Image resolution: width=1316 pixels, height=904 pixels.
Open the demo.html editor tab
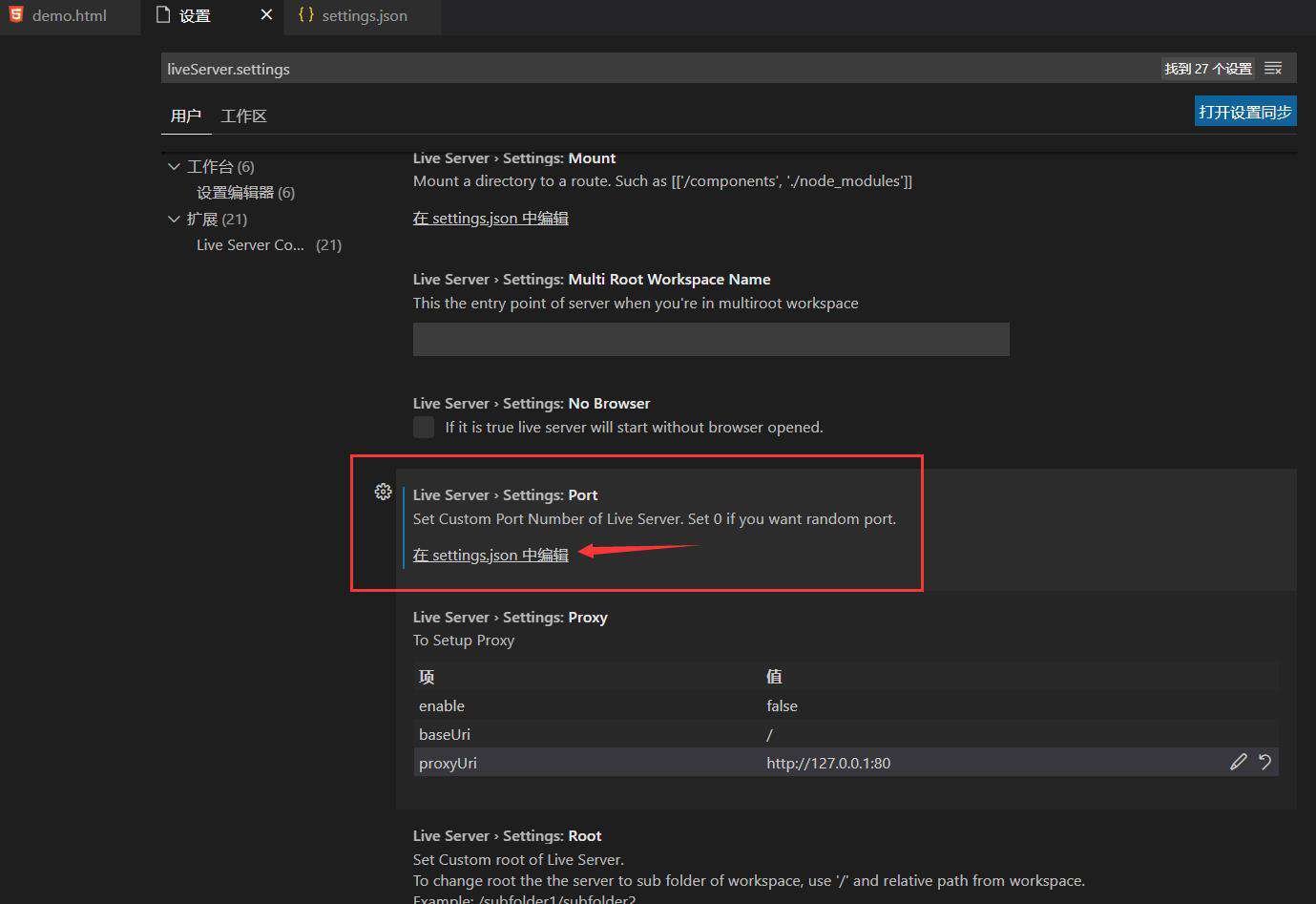[x=70, y=16]
